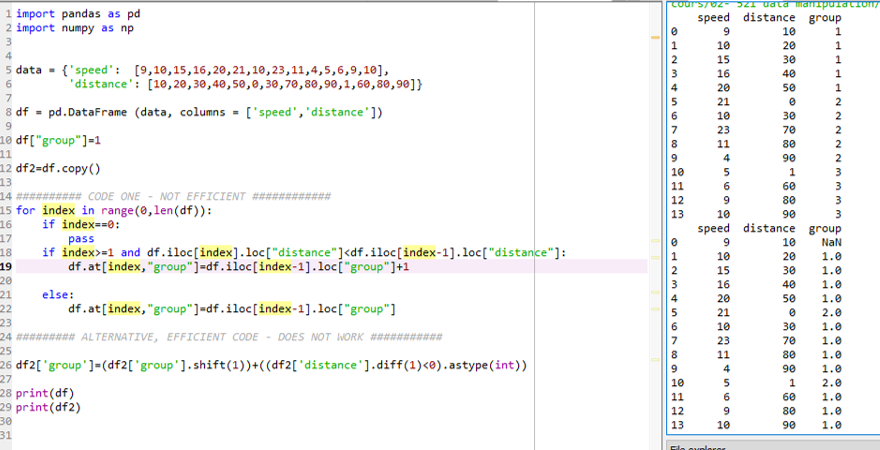Click line number 26 in the gutter

click(7, 365)
